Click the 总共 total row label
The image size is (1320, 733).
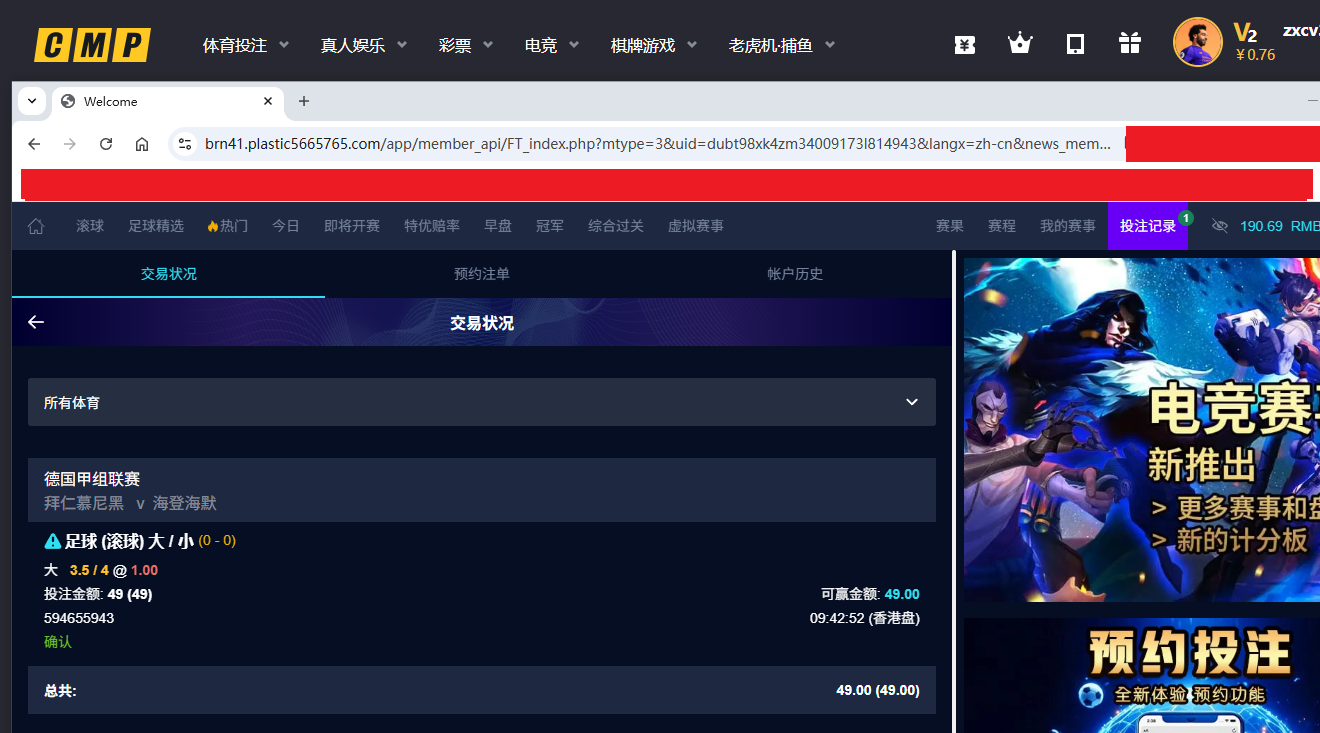coord(60,691)
